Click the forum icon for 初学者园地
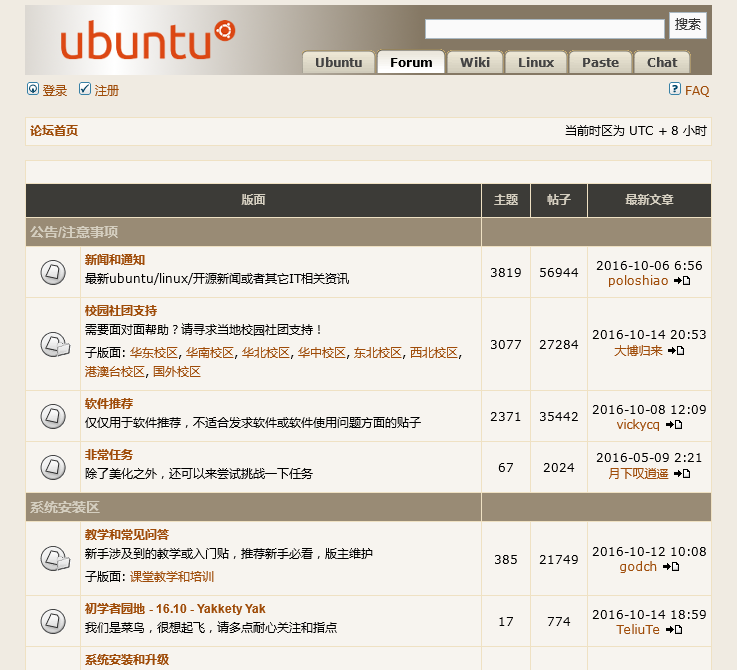 point(53,621)
